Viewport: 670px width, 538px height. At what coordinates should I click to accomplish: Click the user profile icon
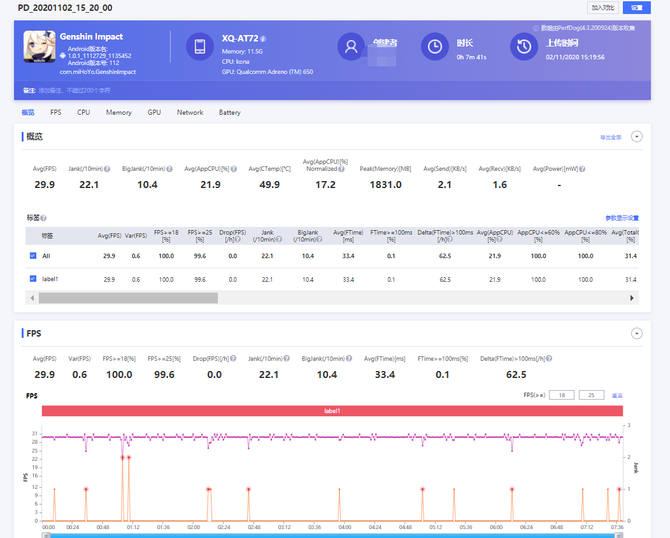[x=351, y=47]
